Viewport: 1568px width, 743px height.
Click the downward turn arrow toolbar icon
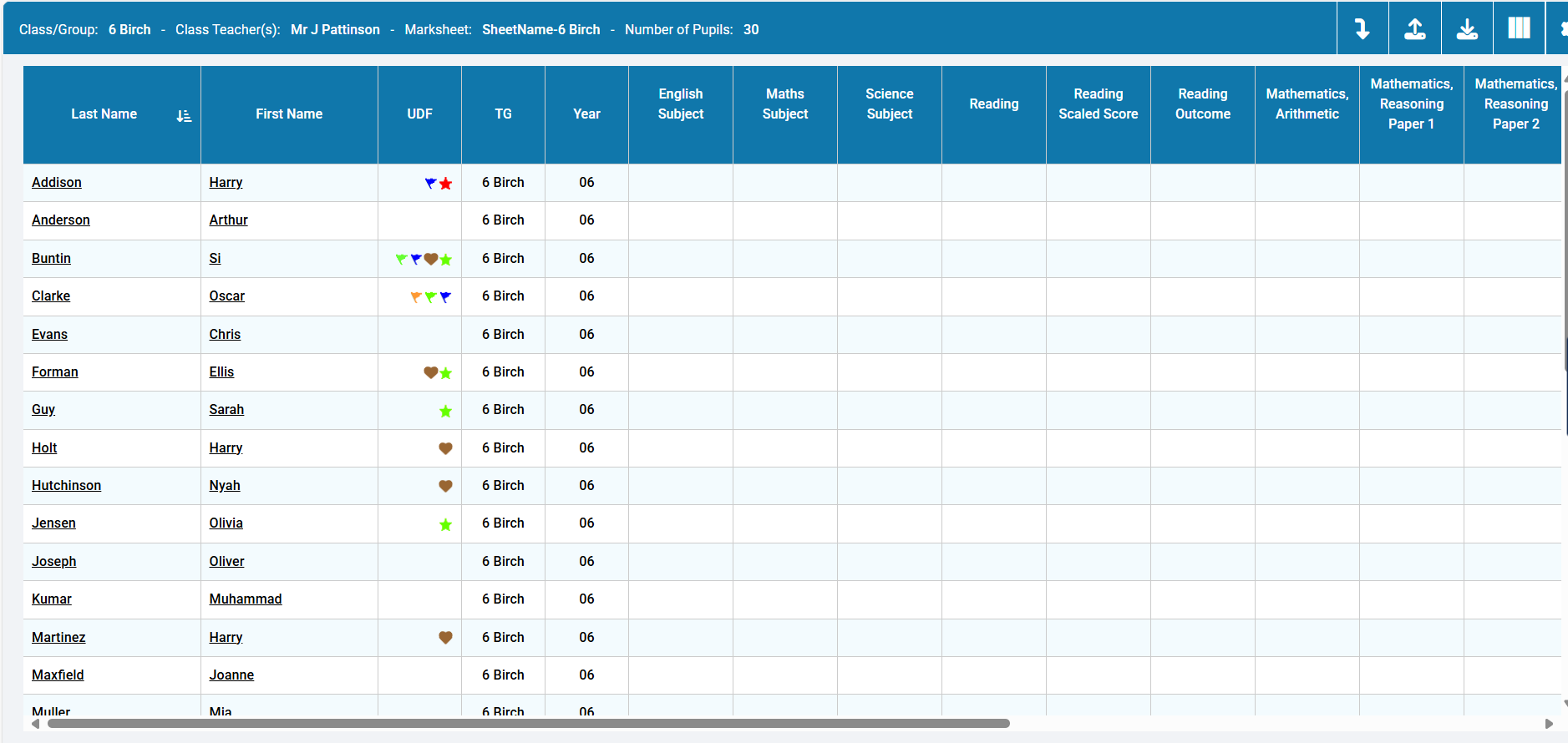coord(1362,29)
